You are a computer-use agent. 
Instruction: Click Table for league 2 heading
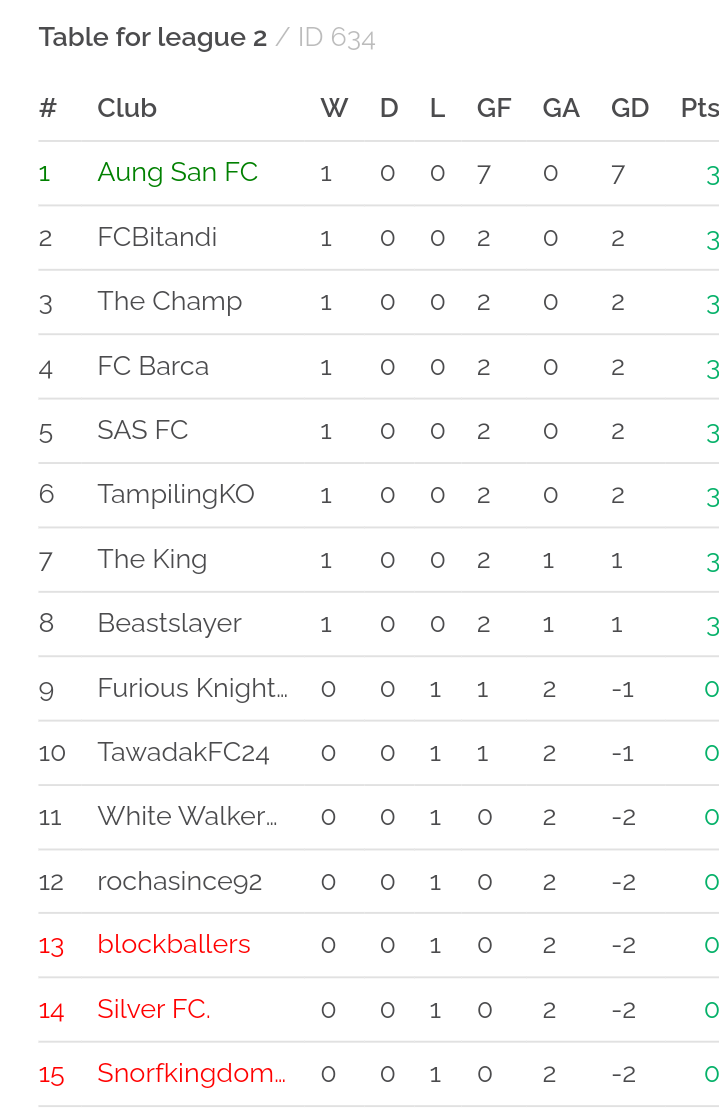coord(153,38)
